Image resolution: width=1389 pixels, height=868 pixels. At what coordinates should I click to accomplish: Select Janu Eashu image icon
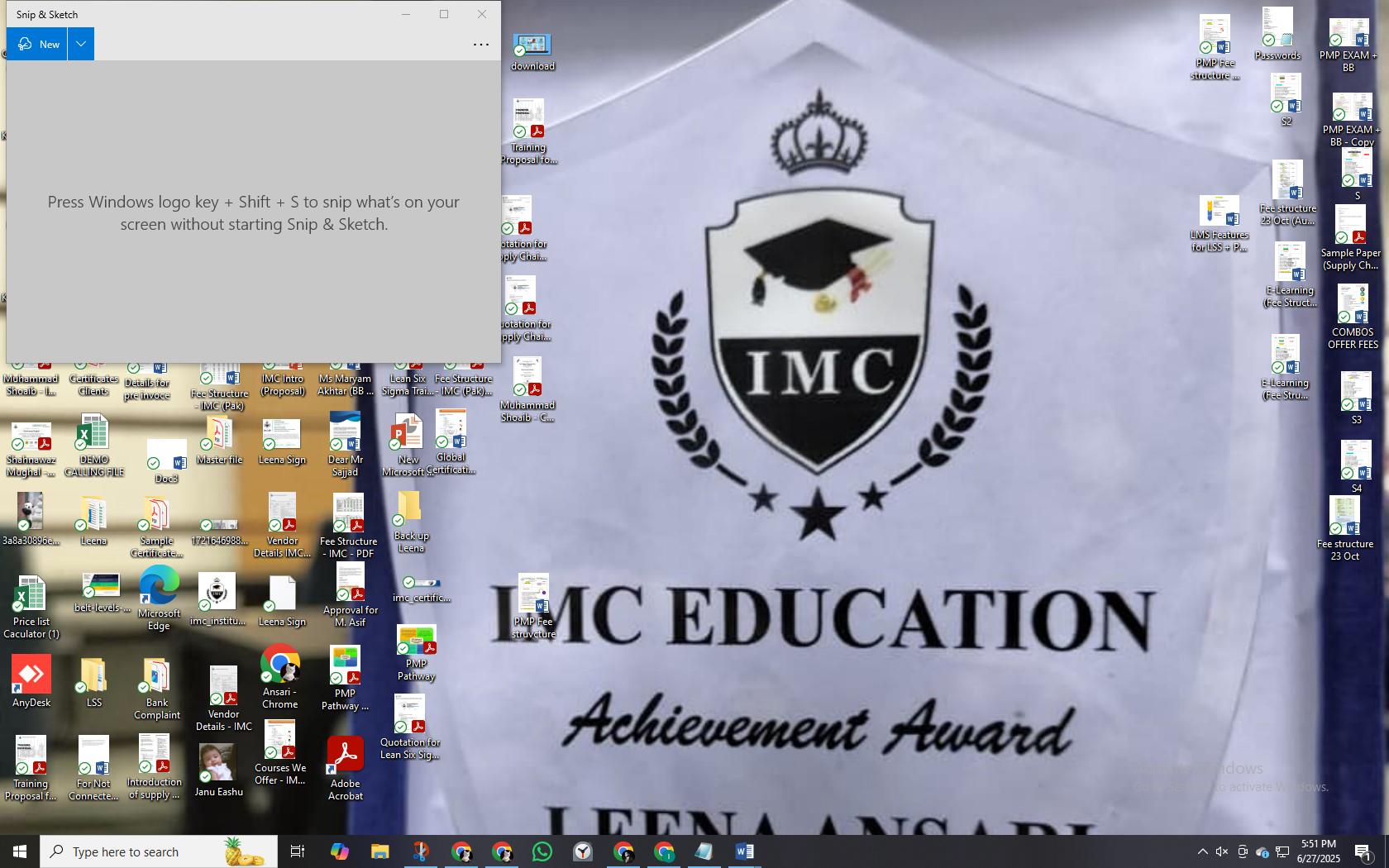(x=218, y=770)
